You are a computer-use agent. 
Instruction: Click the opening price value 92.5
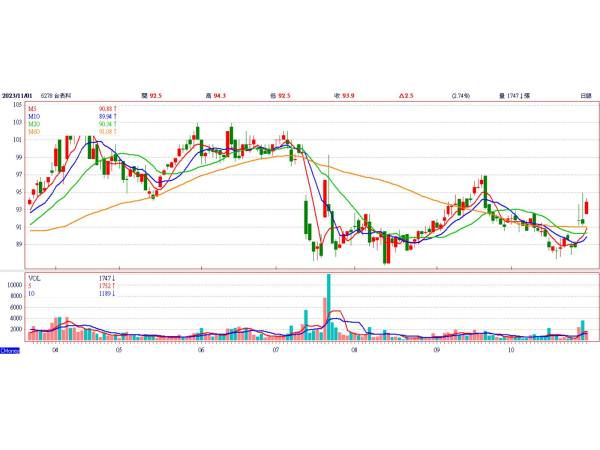153,95
